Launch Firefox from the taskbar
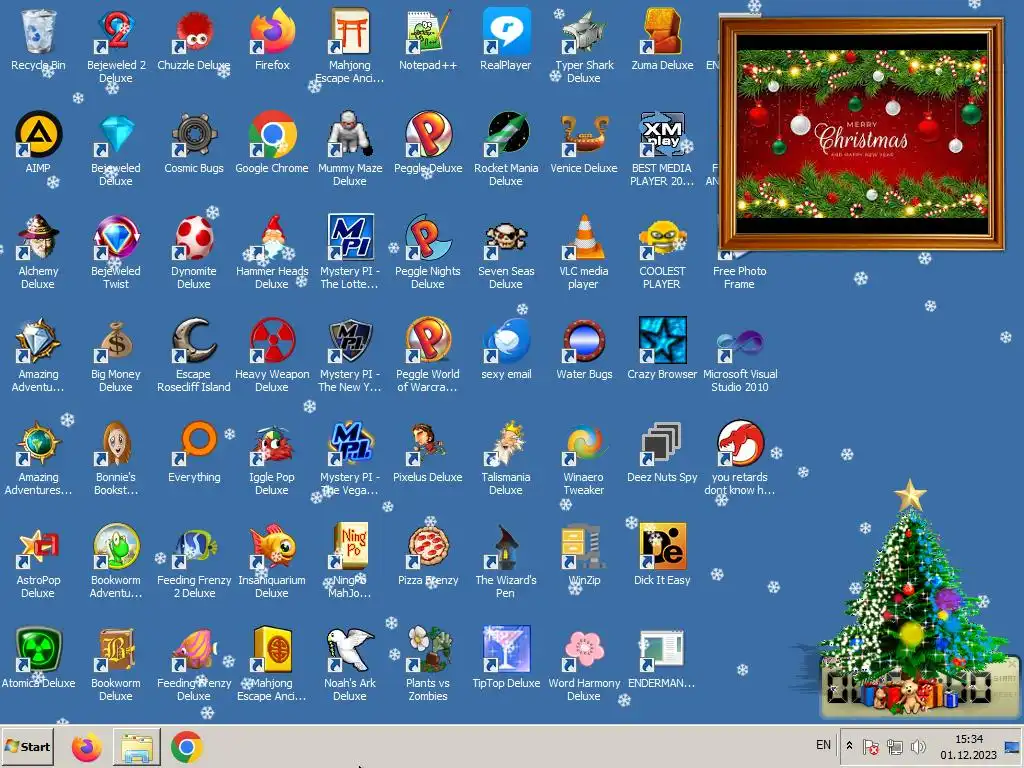The height and width of the screenshot is (768, 1024). (87, 747)
